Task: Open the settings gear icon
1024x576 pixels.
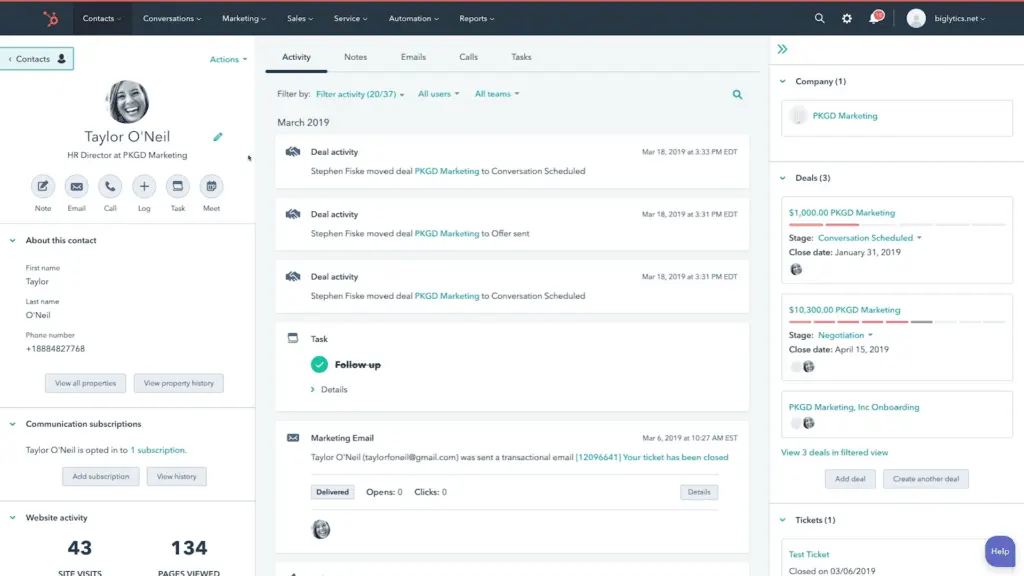Action: click(x=846, y=18)
